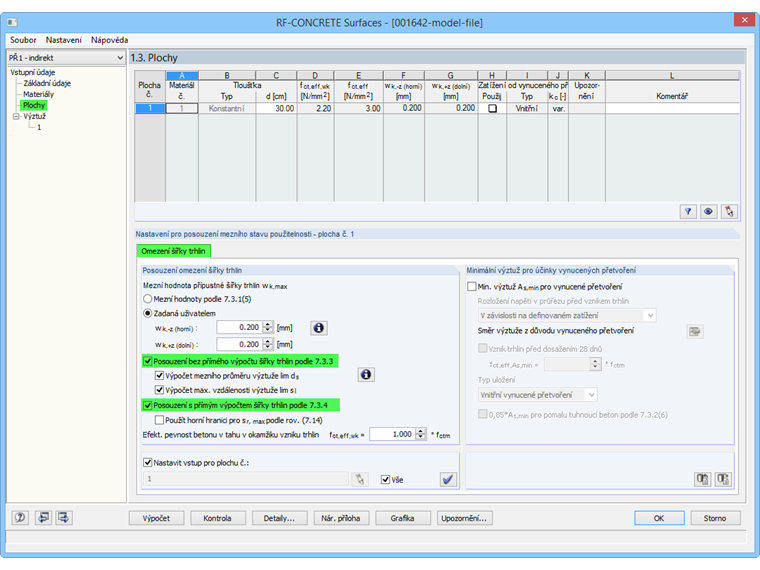760x570 pixels.
Task: Open the Nastavení menu
Action: point(64,40)
